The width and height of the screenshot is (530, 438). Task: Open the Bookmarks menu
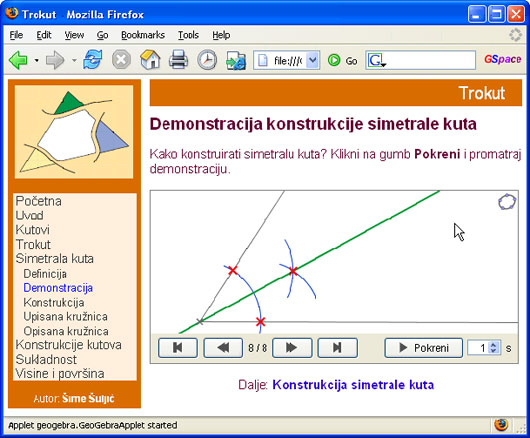[x=143, y=35]
